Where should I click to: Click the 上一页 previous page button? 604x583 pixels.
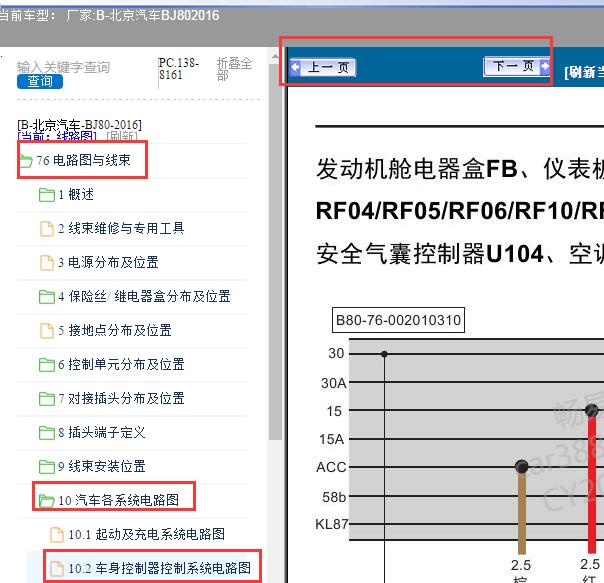click(x=322, y=68)
